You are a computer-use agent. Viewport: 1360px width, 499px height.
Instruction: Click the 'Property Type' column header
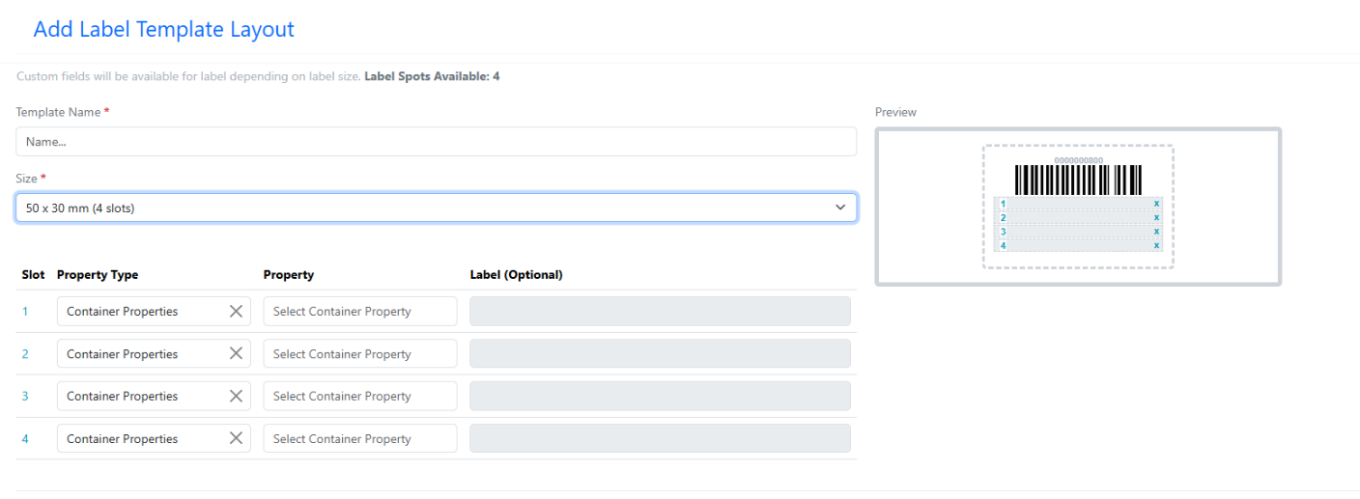coord(98,275)
